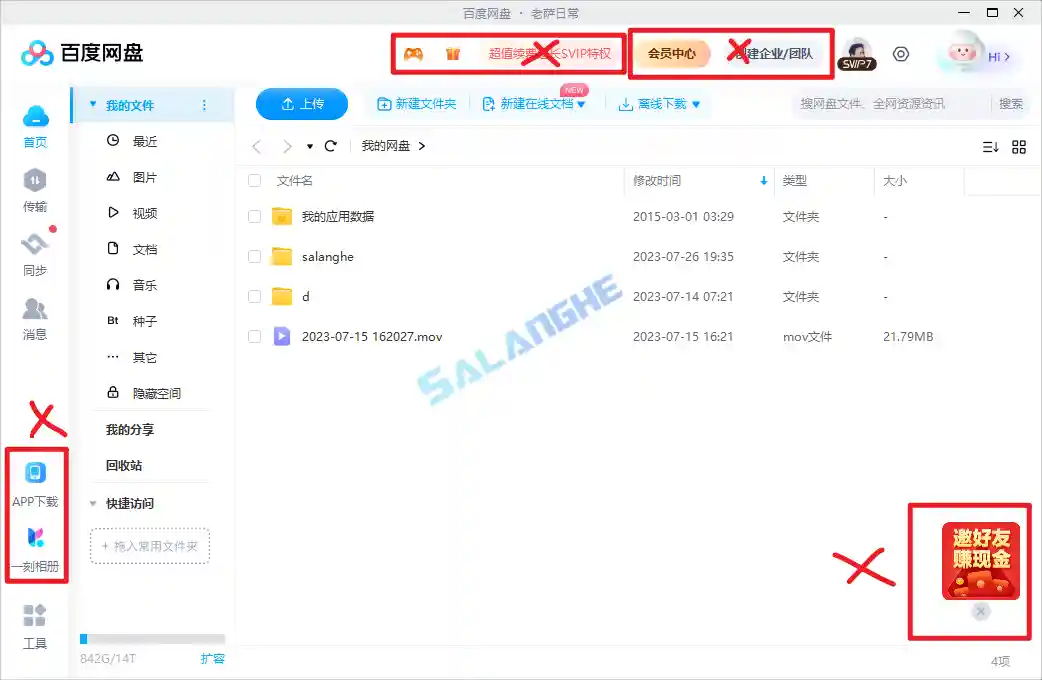Viewport: 1042px width, 680px height.
Task: Open the 工具 tools section
Action: point(35,627)
